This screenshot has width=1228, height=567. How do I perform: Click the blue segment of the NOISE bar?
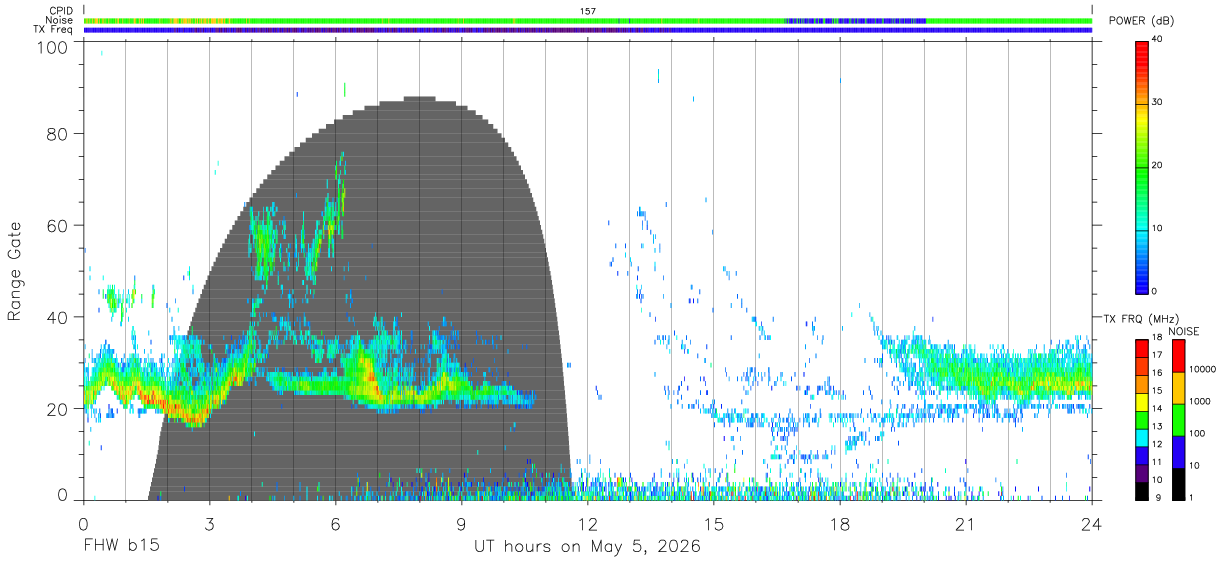(1177, 451)
